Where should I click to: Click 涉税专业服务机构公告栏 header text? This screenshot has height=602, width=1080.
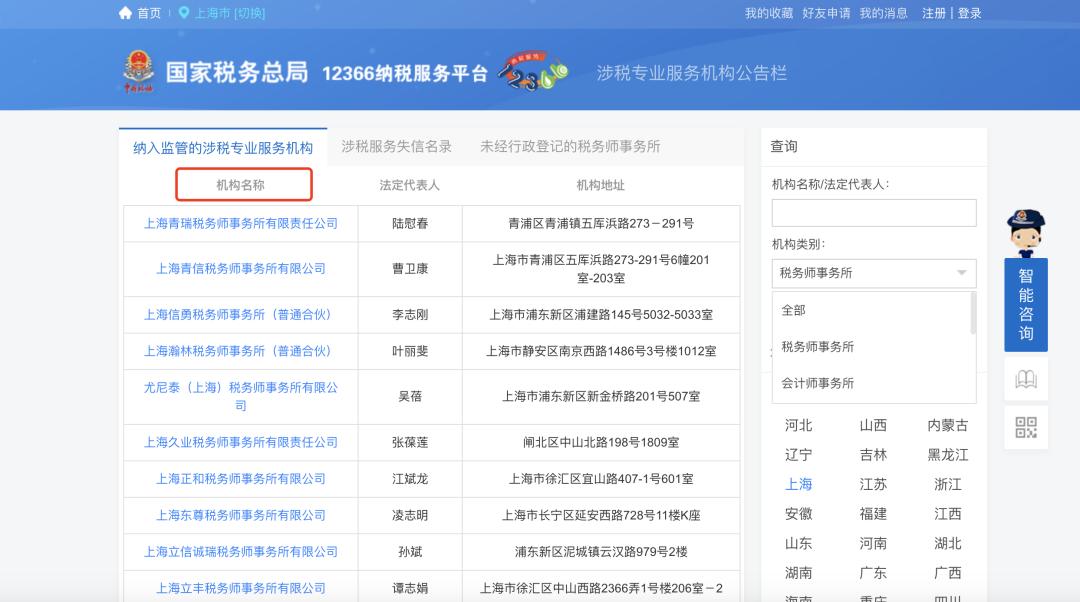pos(692,73)
